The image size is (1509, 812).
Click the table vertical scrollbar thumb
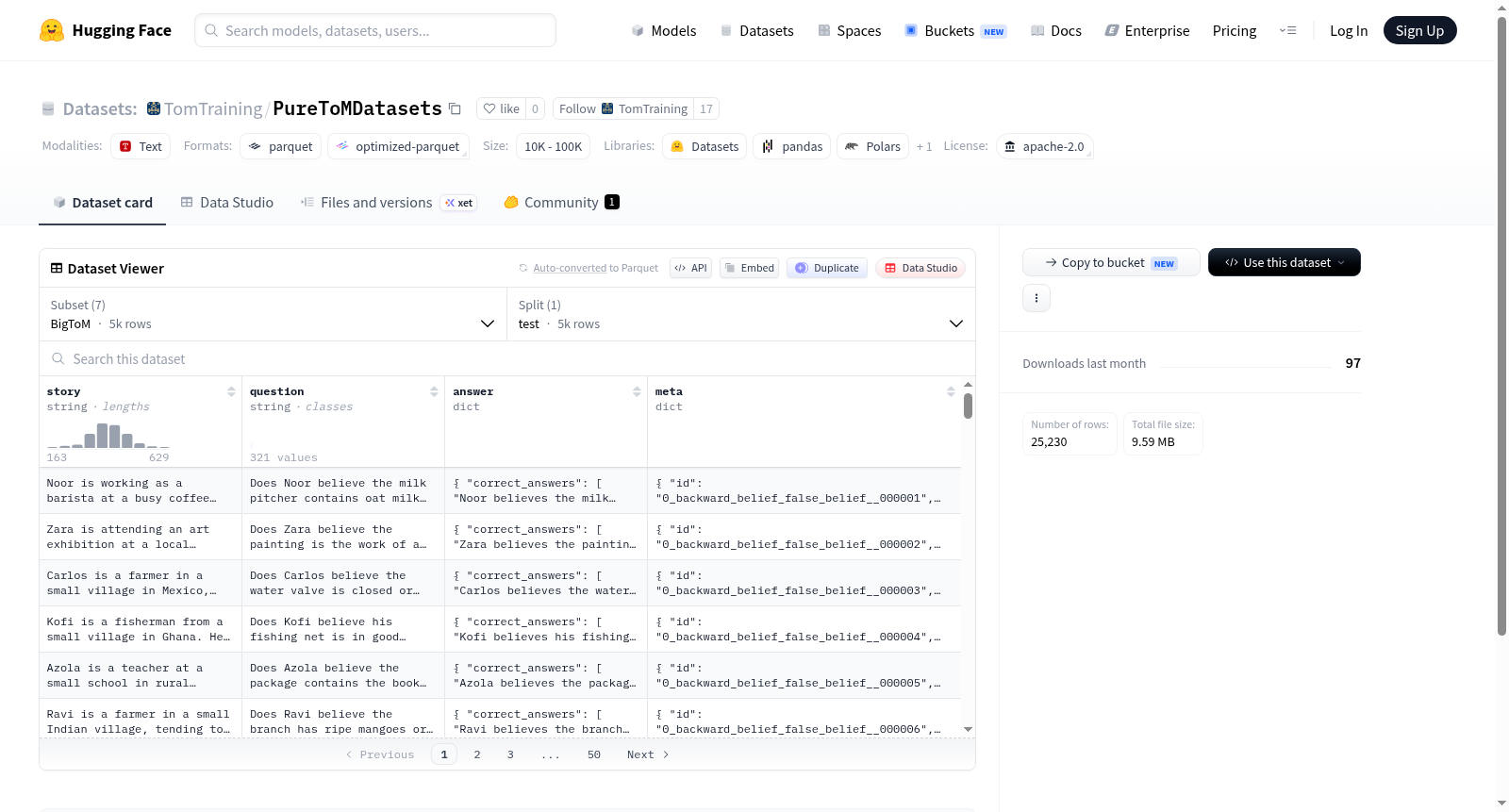pos(968,406)
